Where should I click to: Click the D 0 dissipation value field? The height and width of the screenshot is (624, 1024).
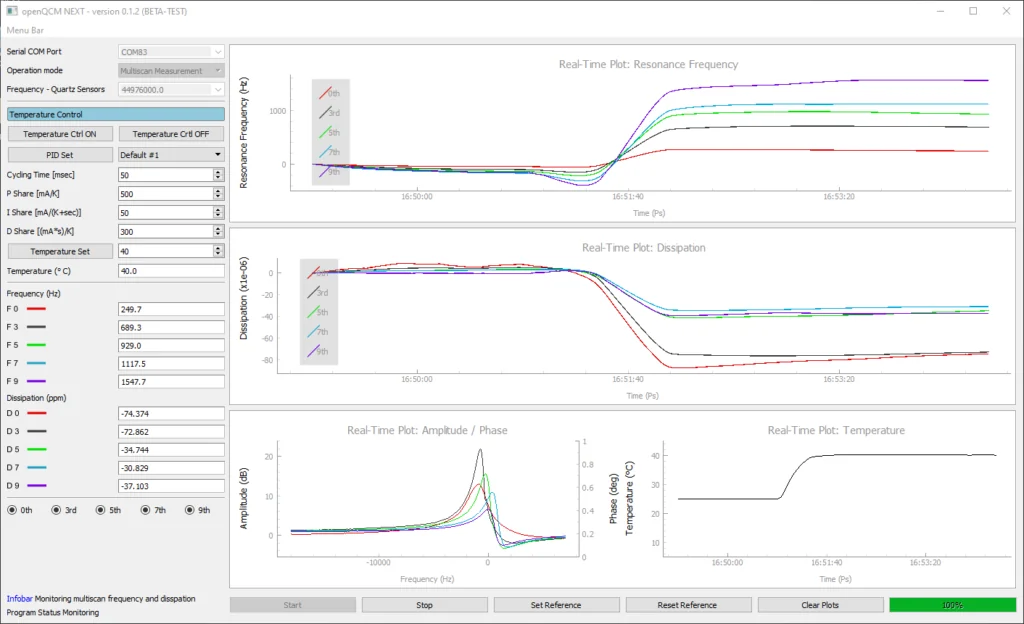pyautogui.click(x=171, y=414)
